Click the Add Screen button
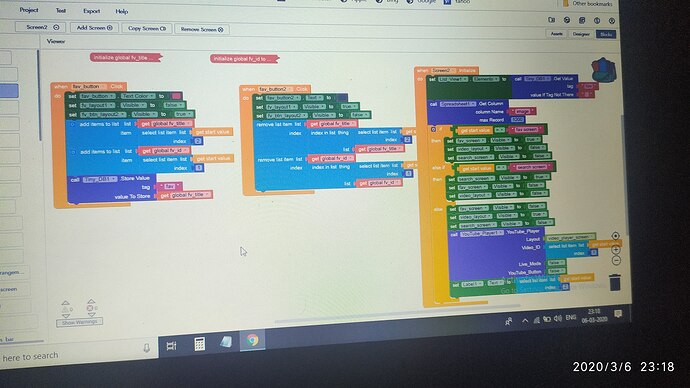Viewport: 690px width, 388px height. coord(95,28)
